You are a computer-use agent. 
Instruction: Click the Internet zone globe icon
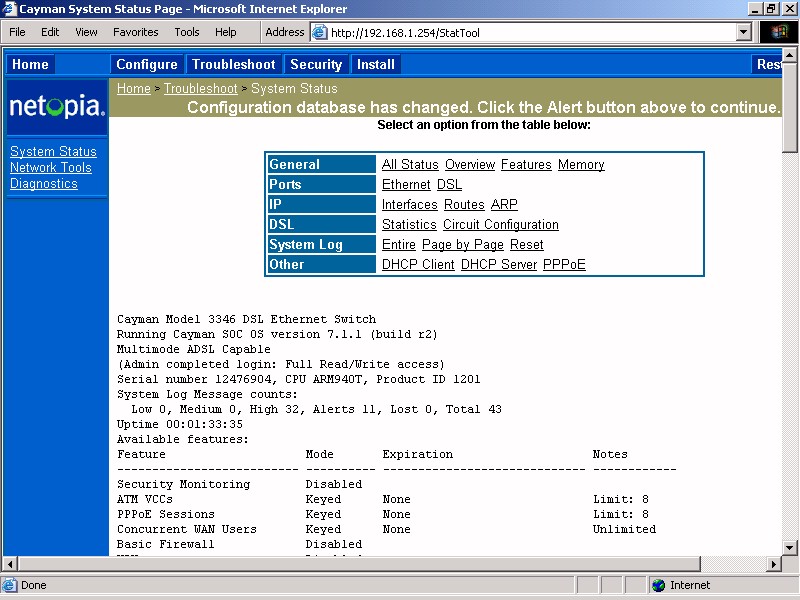click(659, 585)
